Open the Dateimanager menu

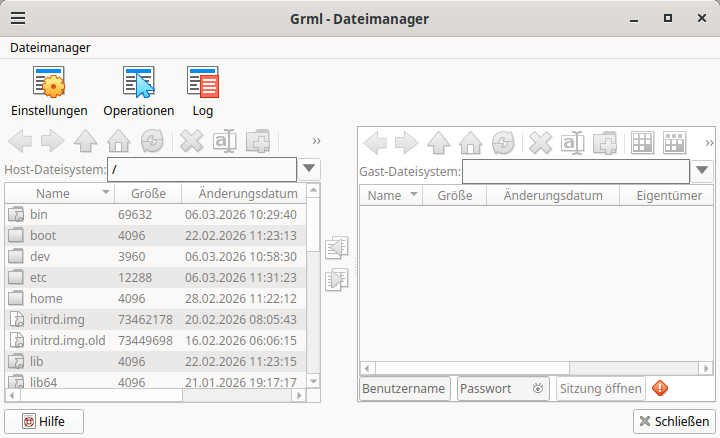click(x=50, y=47)
